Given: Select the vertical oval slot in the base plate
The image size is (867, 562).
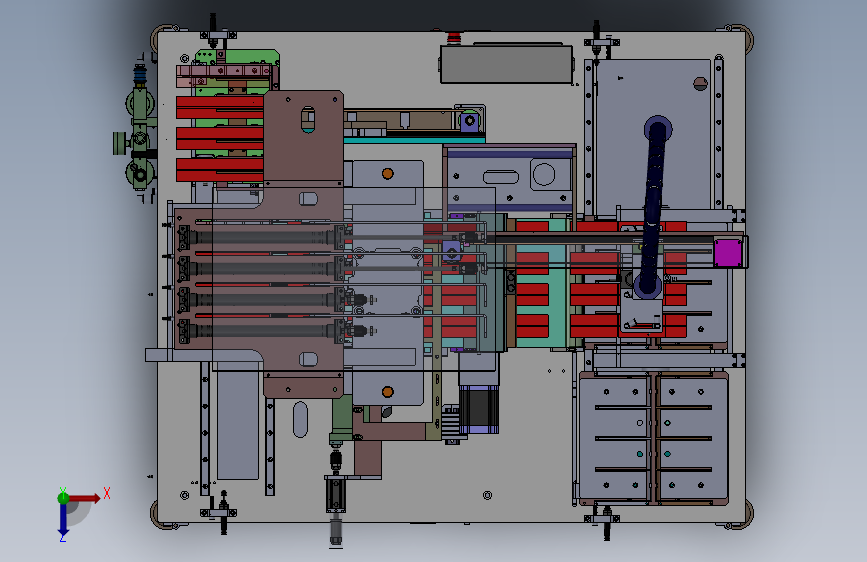Looking at the screenshot, I should (300, 419).
